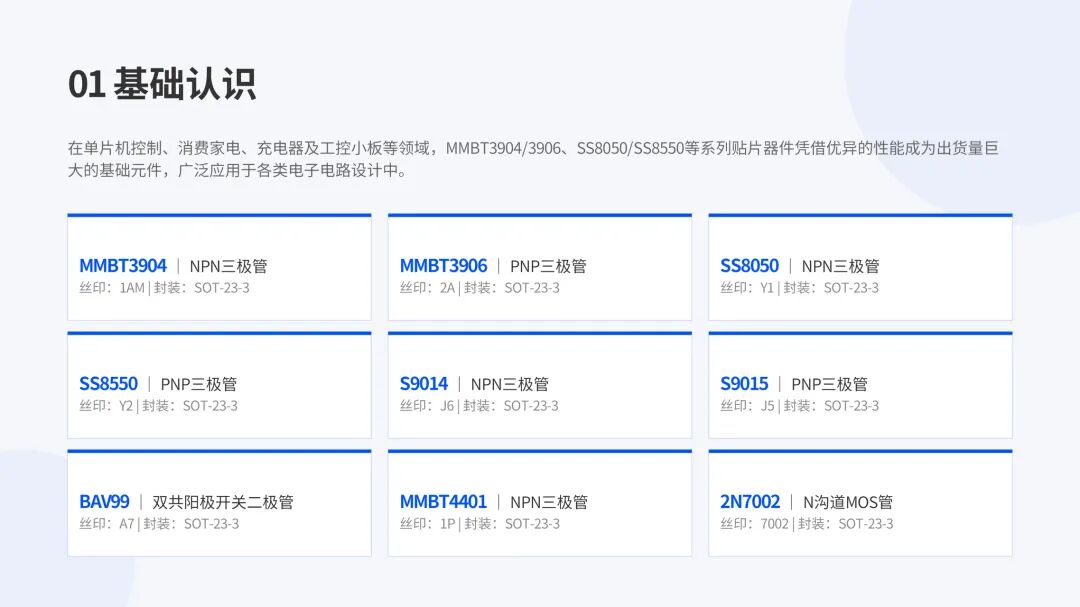
Task: Click the SS8550 part name
Action: click(x=108, y=384)
